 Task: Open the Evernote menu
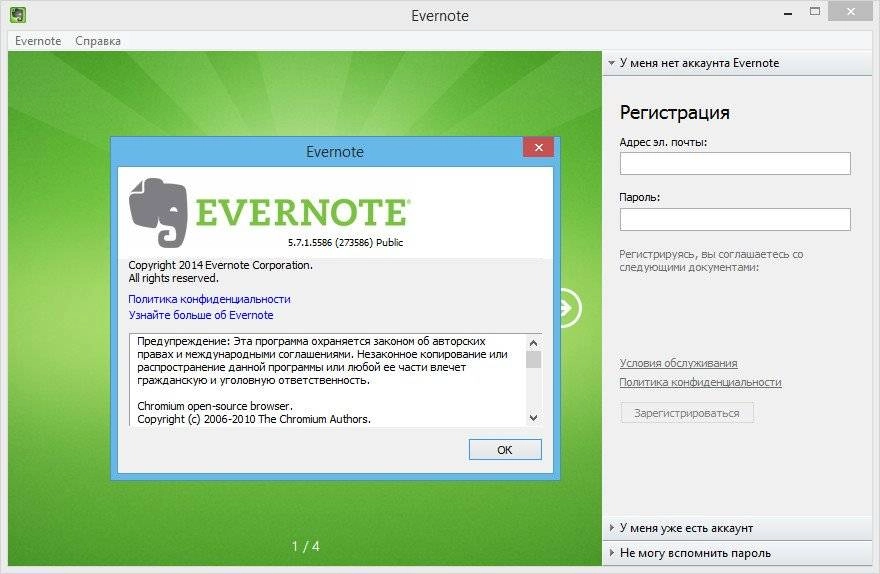coord(38,41)
